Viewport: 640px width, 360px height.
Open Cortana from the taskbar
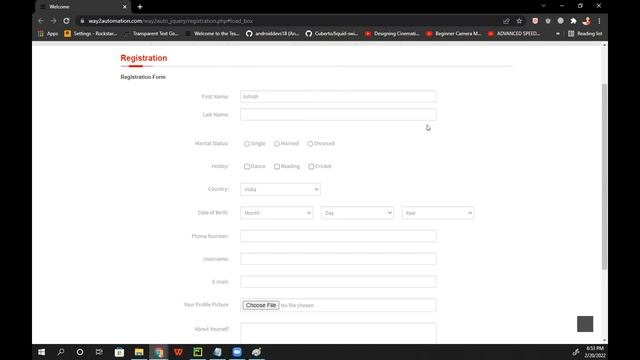(x=80, y=352)
